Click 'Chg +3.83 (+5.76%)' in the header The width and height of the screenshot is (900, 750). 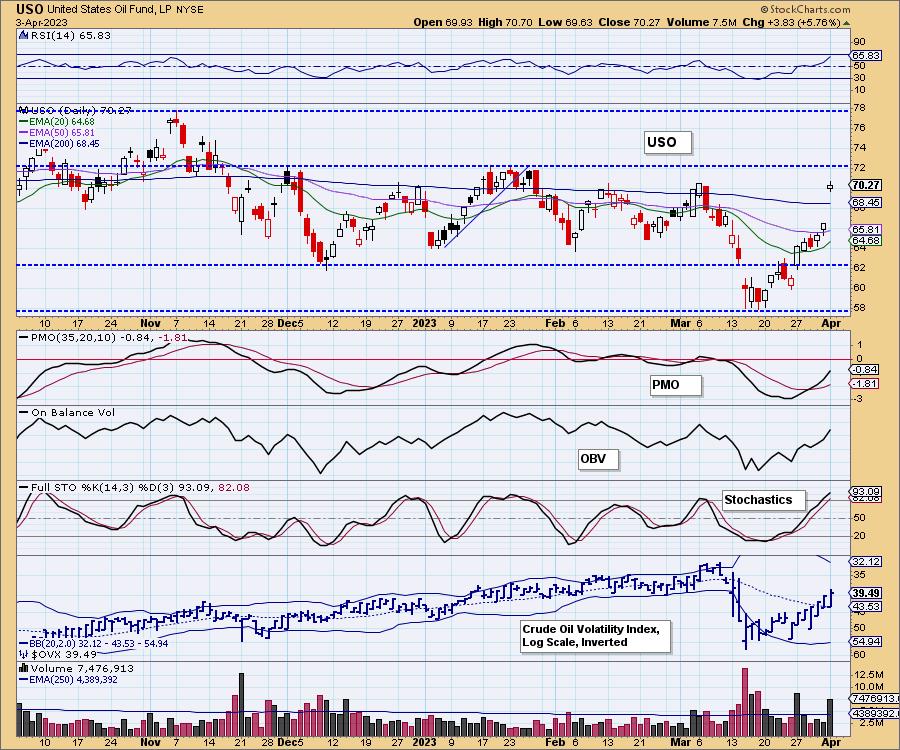coord(792,22)
